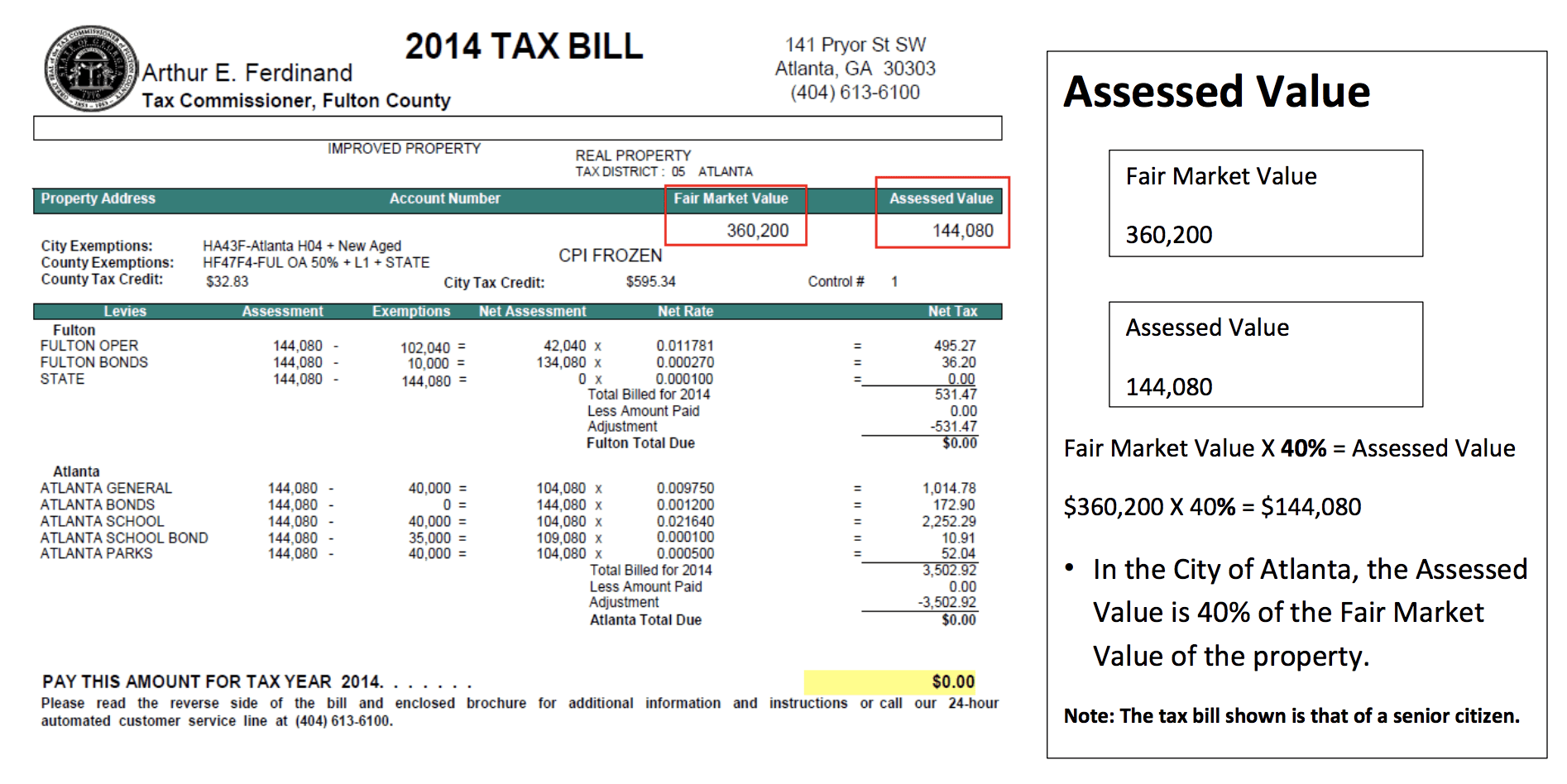This screenshot has height=784, width=1567.
Task: Click the phone number (404) 613-6100 in the header
Action: click(x=855, y=93)
